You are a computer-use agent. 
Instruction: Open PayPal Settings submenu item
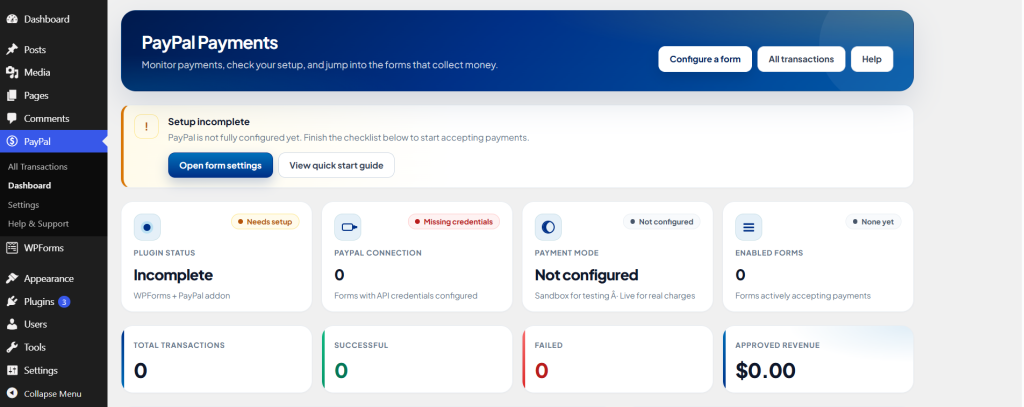coord(24,204)
